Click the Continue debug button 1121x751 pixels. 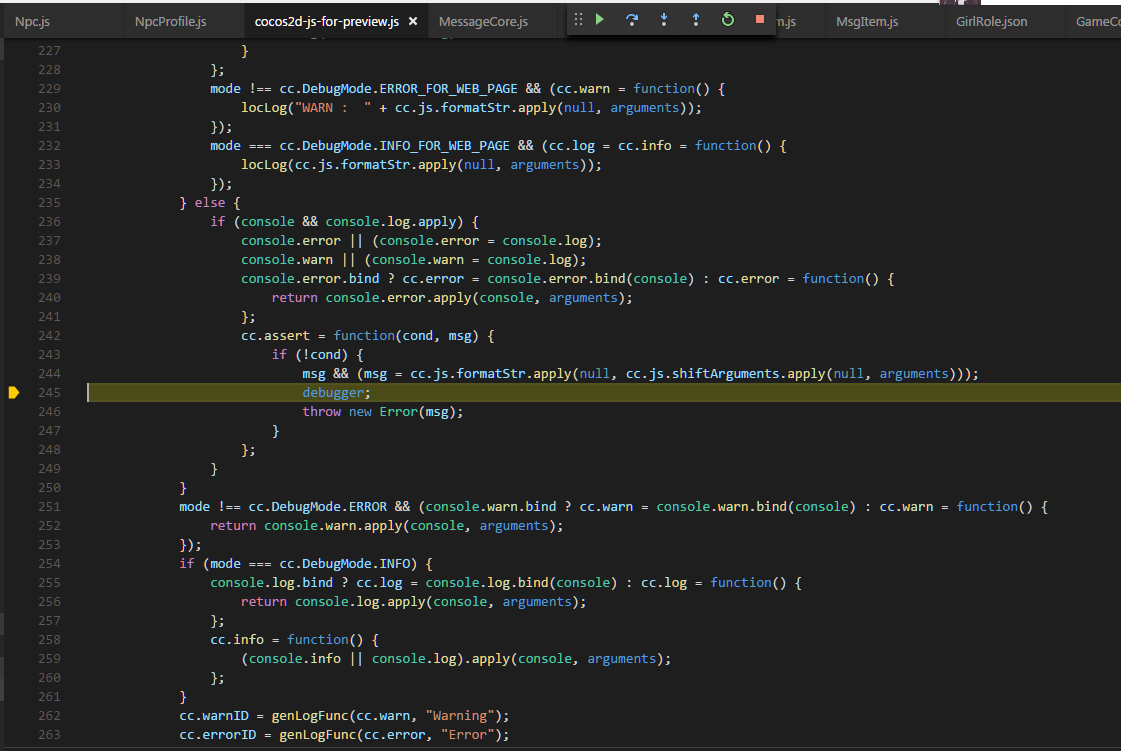click(600, 20)
